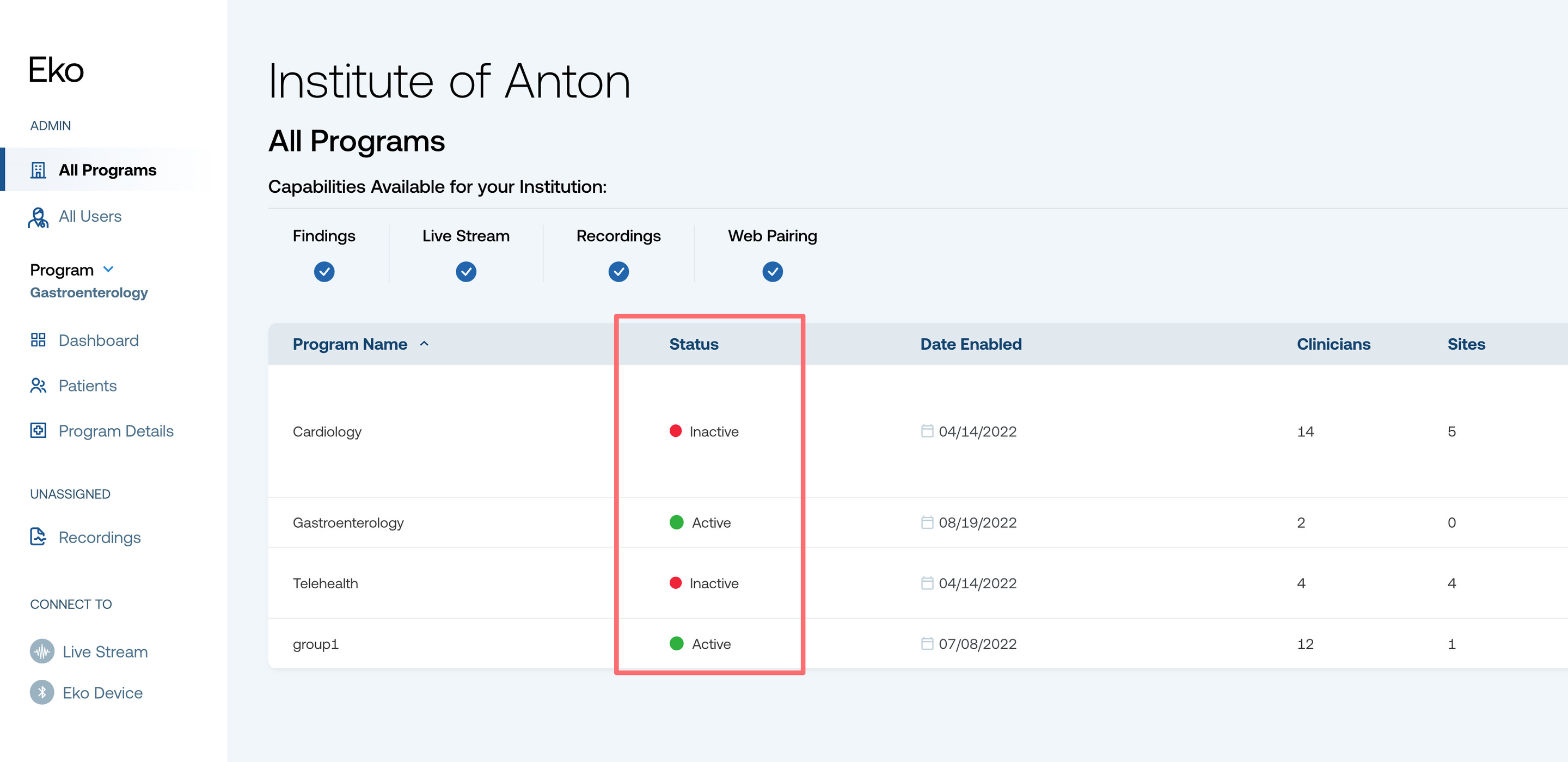Click Program Name sort arrow
The height and width of the screenshot is (762, 1568).
[x=424, y=344]
